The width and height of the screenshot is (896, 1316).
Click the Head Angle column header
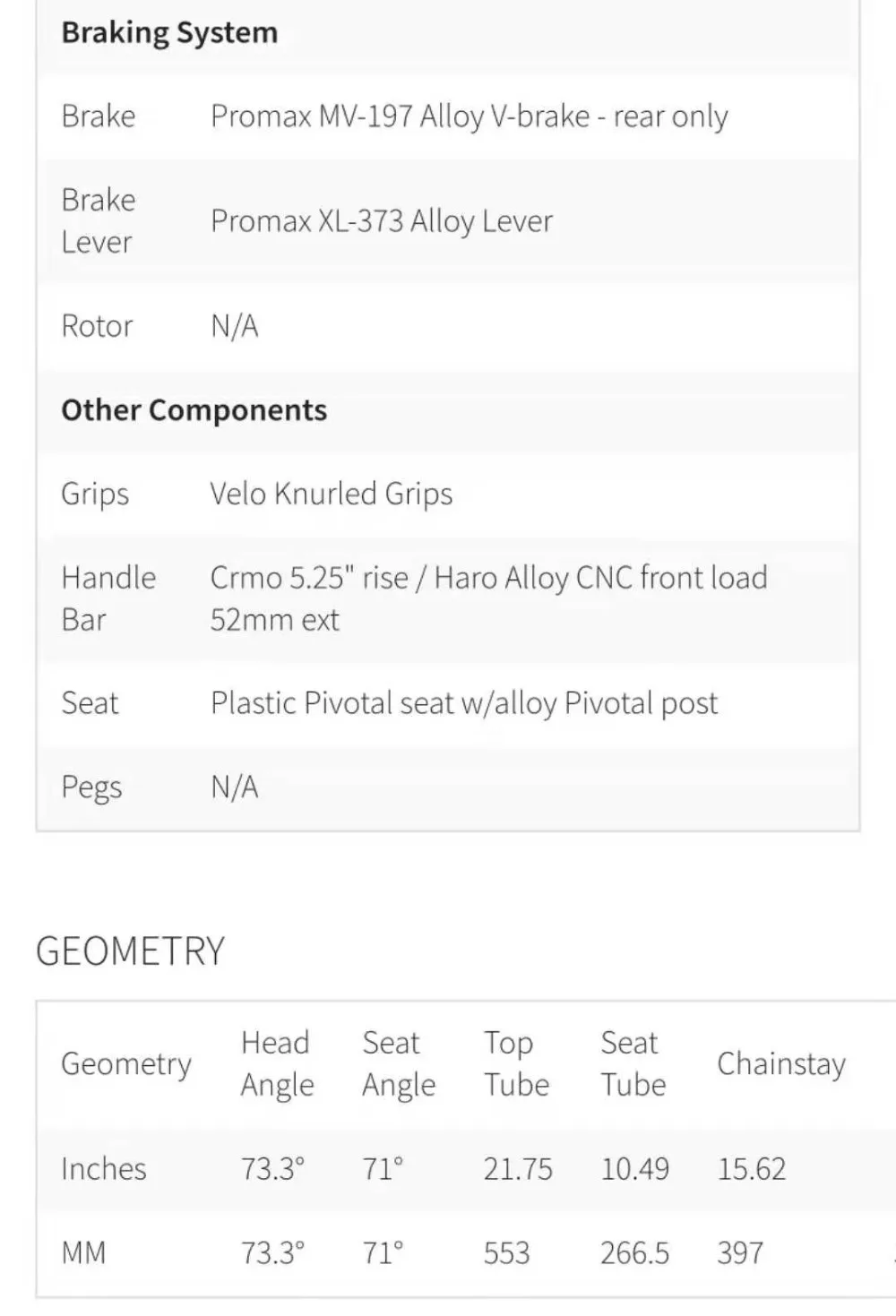click(x=277, y=1063)
